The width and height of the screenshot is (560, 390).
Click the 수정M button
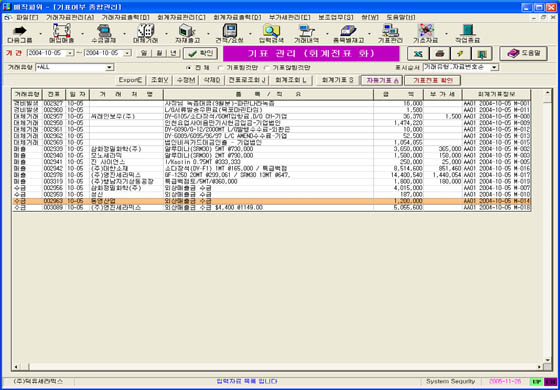click(x=186, y=80)
